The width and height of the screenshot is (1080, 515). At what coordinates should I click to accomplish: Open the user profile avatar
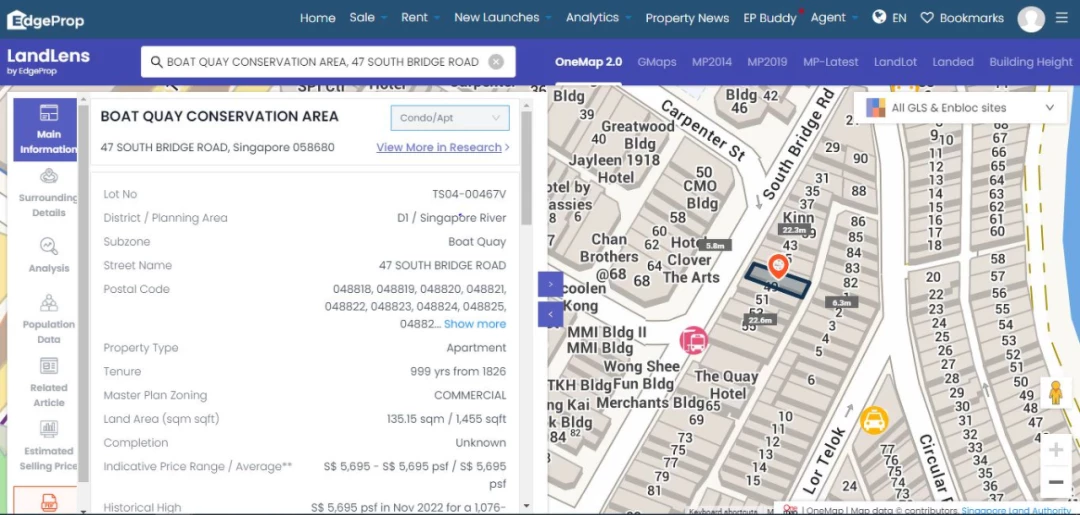(1030, 19)
